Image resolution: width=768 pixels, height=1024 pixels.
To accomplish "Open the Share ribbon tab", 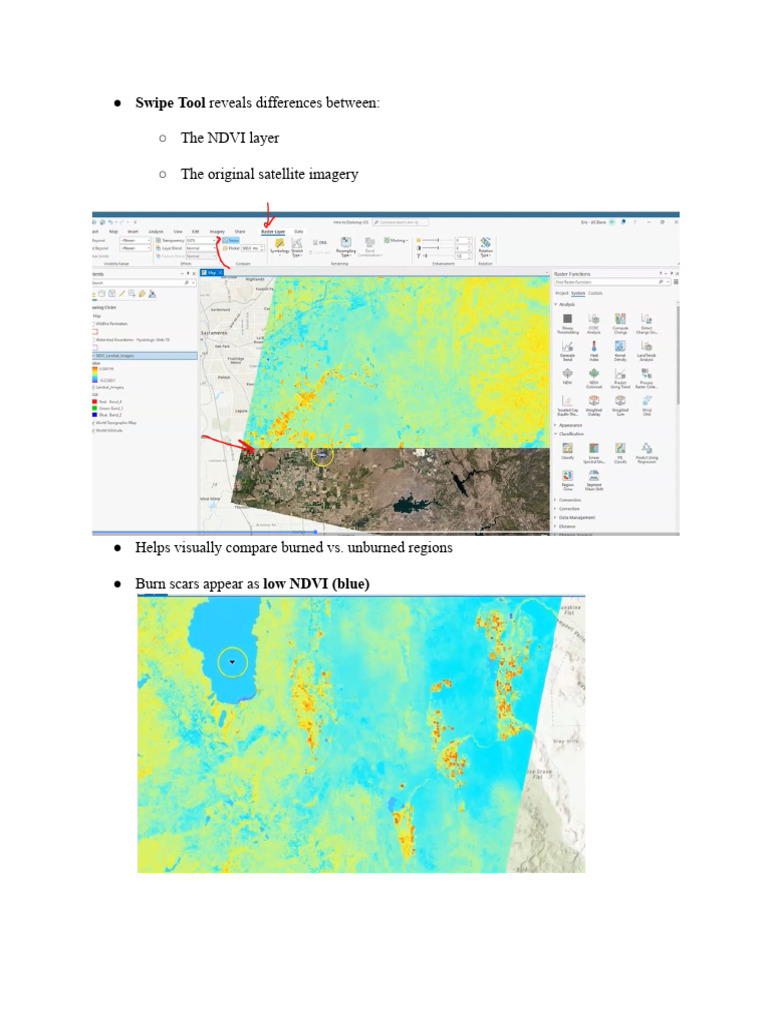I will pos(240,231).
